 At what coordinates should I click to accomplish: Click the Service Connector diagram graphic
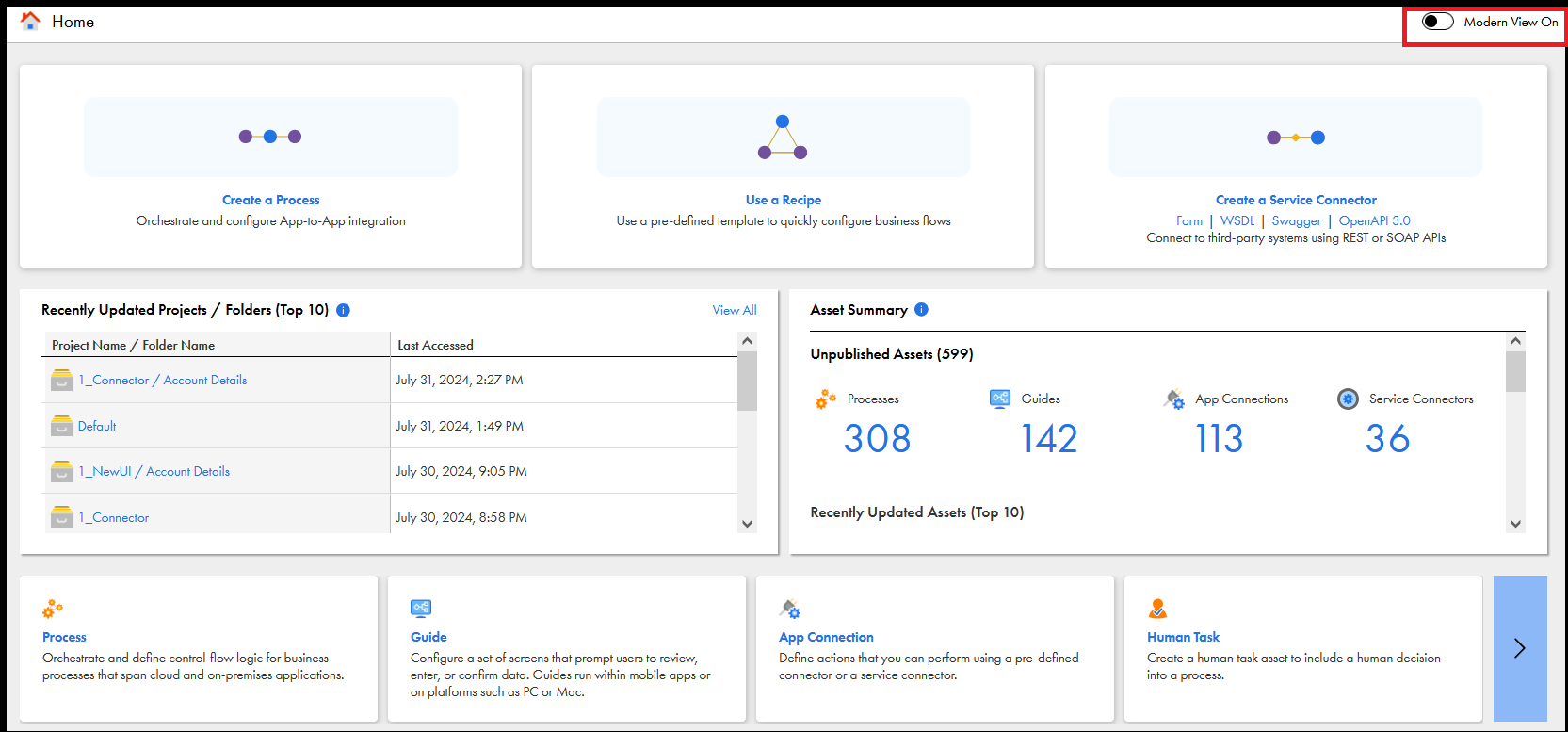click(x=1296, y=138)
